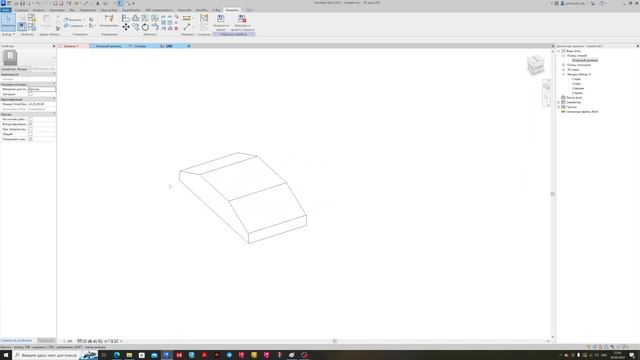640x360 pixels.
Task: Toggle the checkbox under Материал row
Action: point(30,94)
